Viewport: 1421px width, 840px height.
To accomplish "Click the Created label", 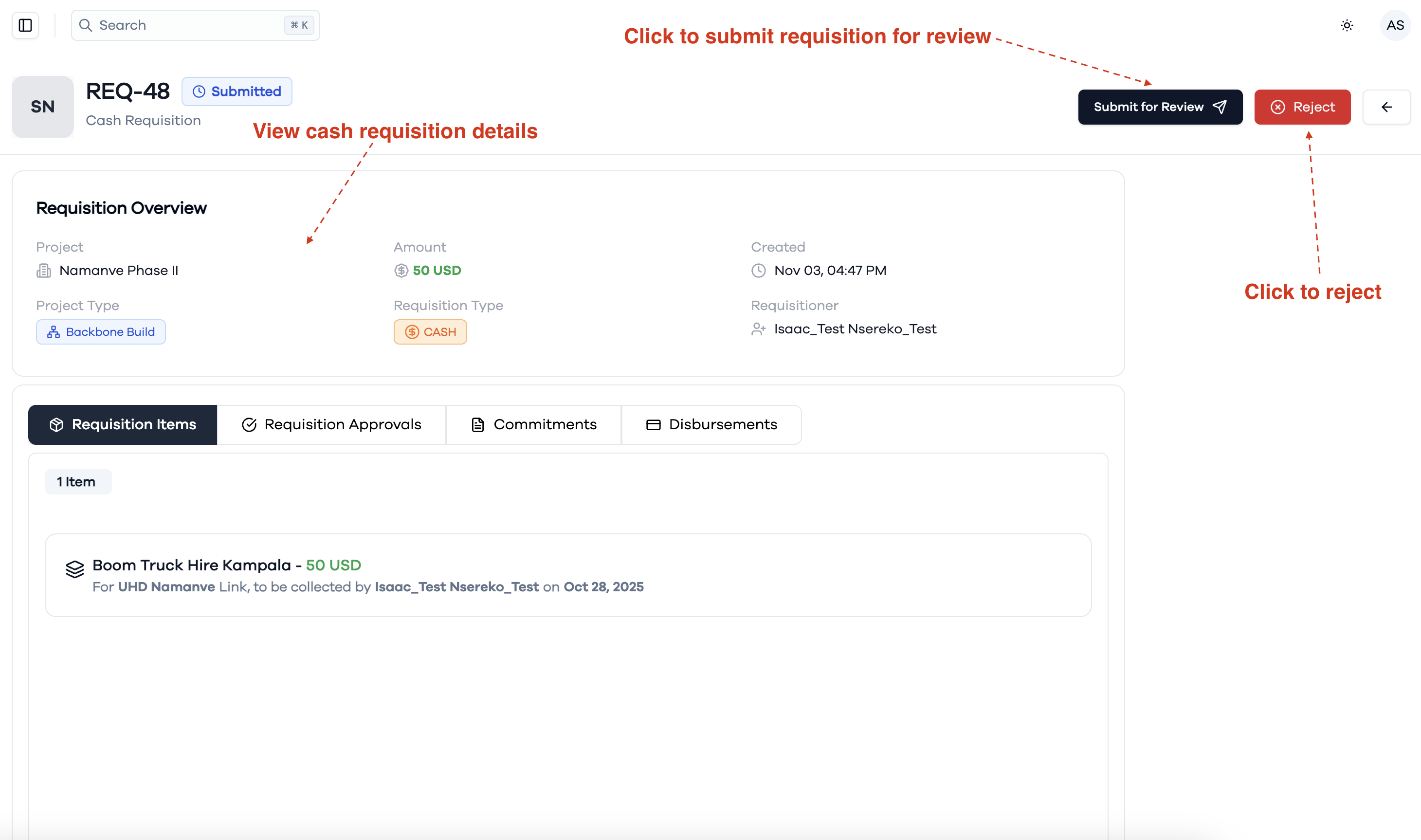I will click(x=778, y=247).
